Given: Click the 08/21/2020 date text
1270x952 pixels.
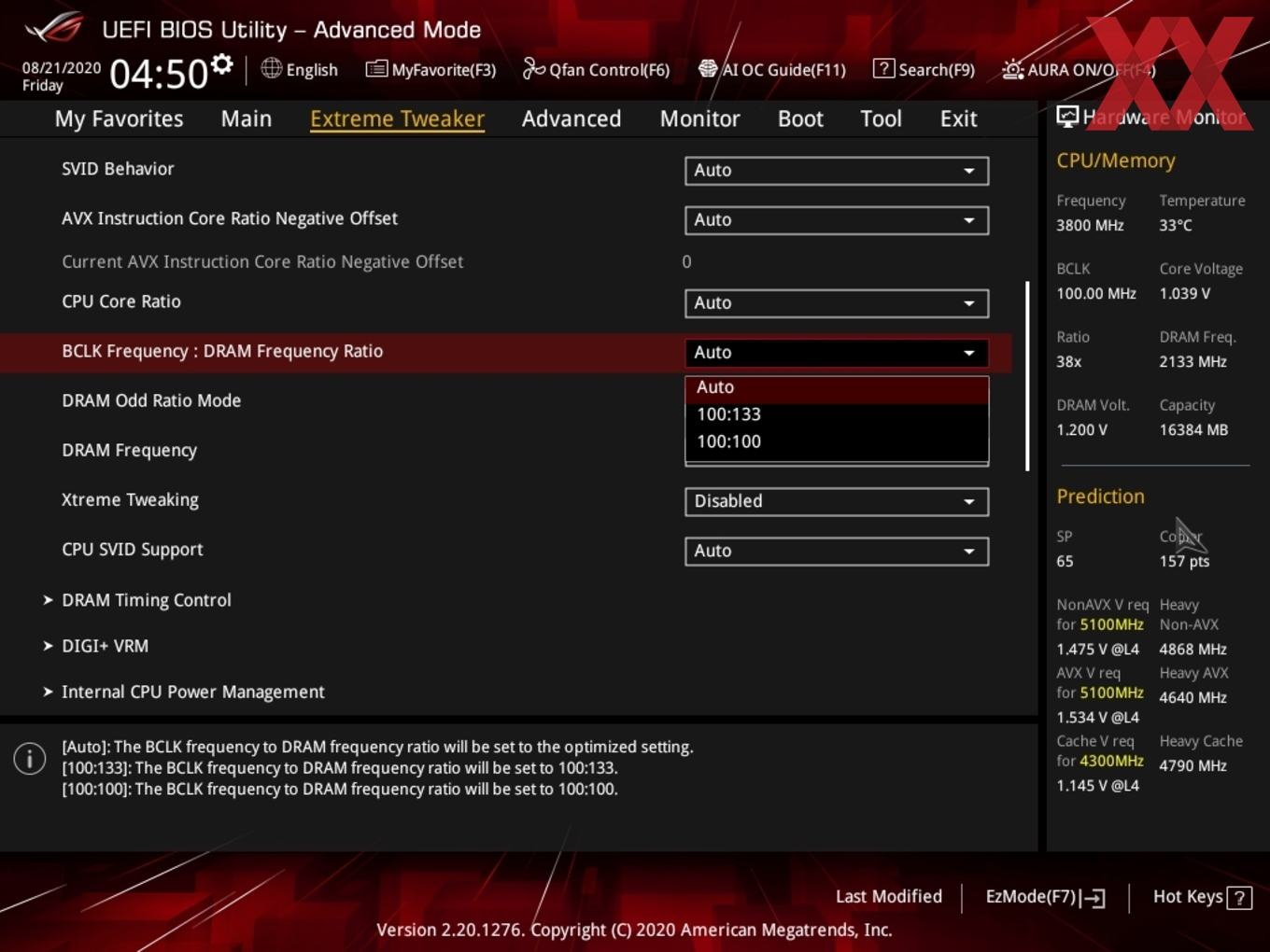Looking at the screenshot, I should tap(62, 68).
